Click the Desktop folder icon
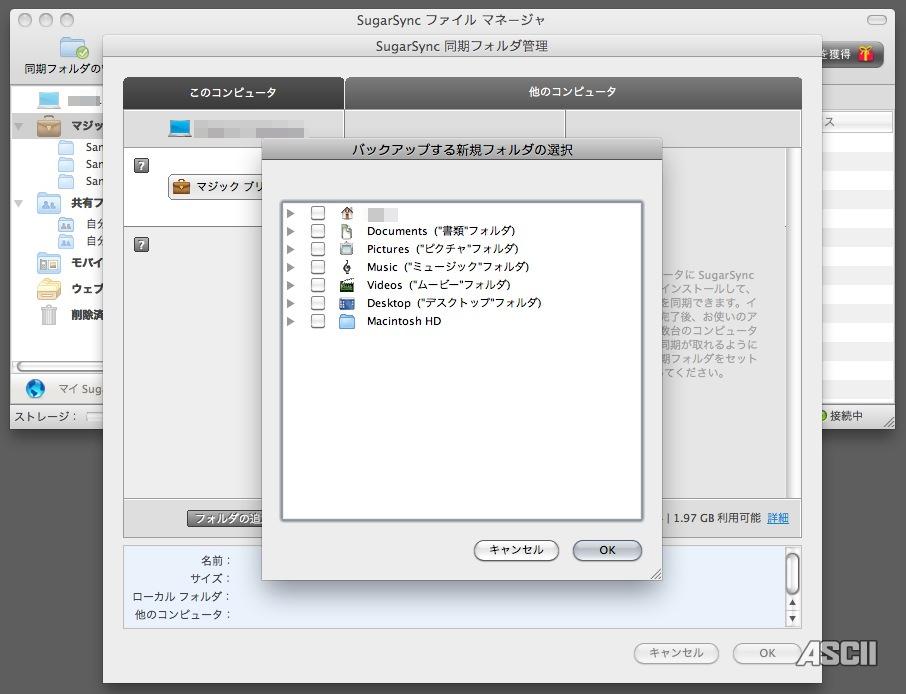Viewport: 906px width, 694px height. pyautogui.click(x=347, y=303)
